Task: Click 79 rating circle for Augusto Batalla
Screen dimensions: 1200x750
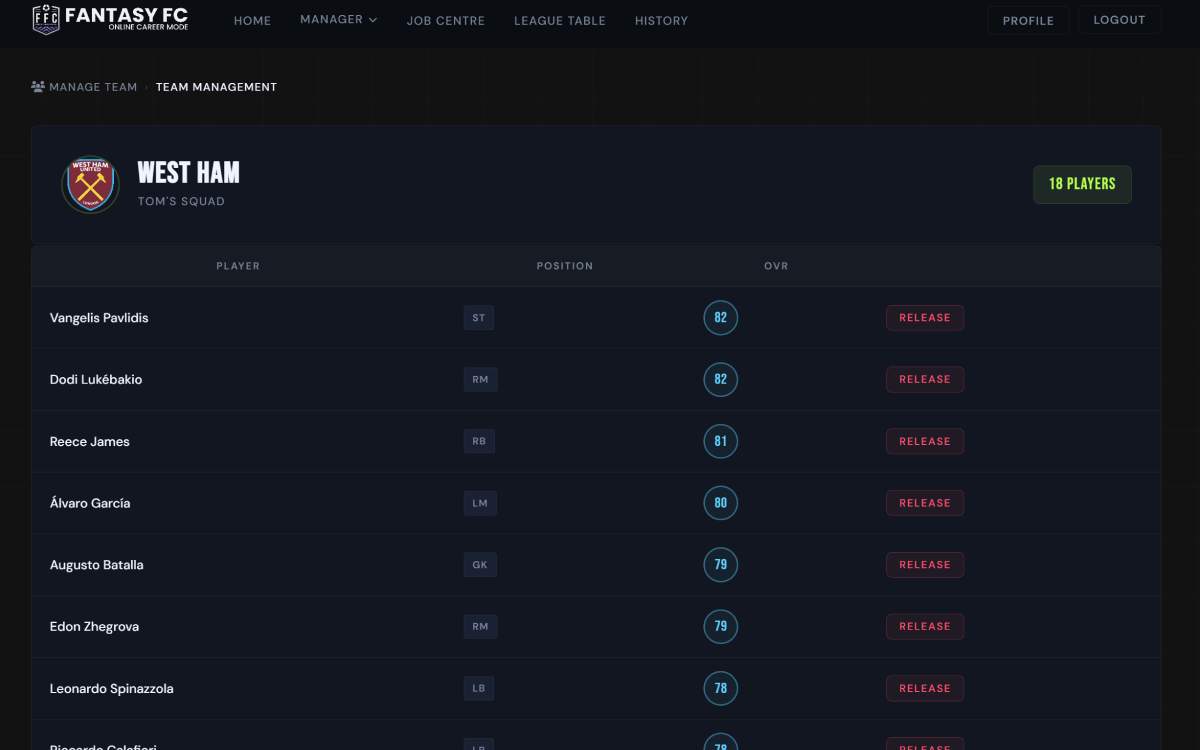Action: point(721,565)
